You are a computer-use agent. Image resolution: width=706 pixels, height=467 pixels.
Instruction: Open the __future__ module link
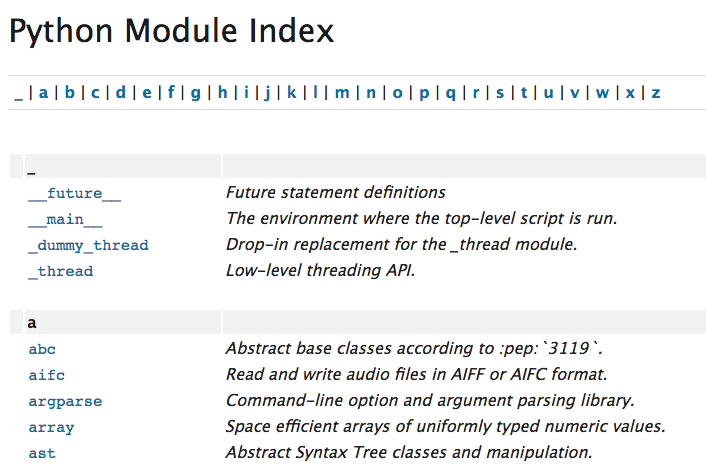point(74,193)
